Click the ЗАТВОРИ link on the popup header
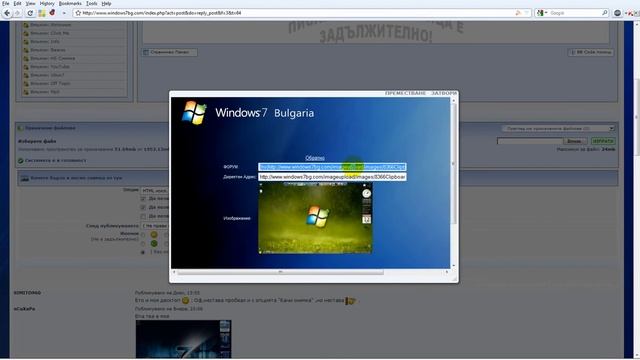 (444, 93)
